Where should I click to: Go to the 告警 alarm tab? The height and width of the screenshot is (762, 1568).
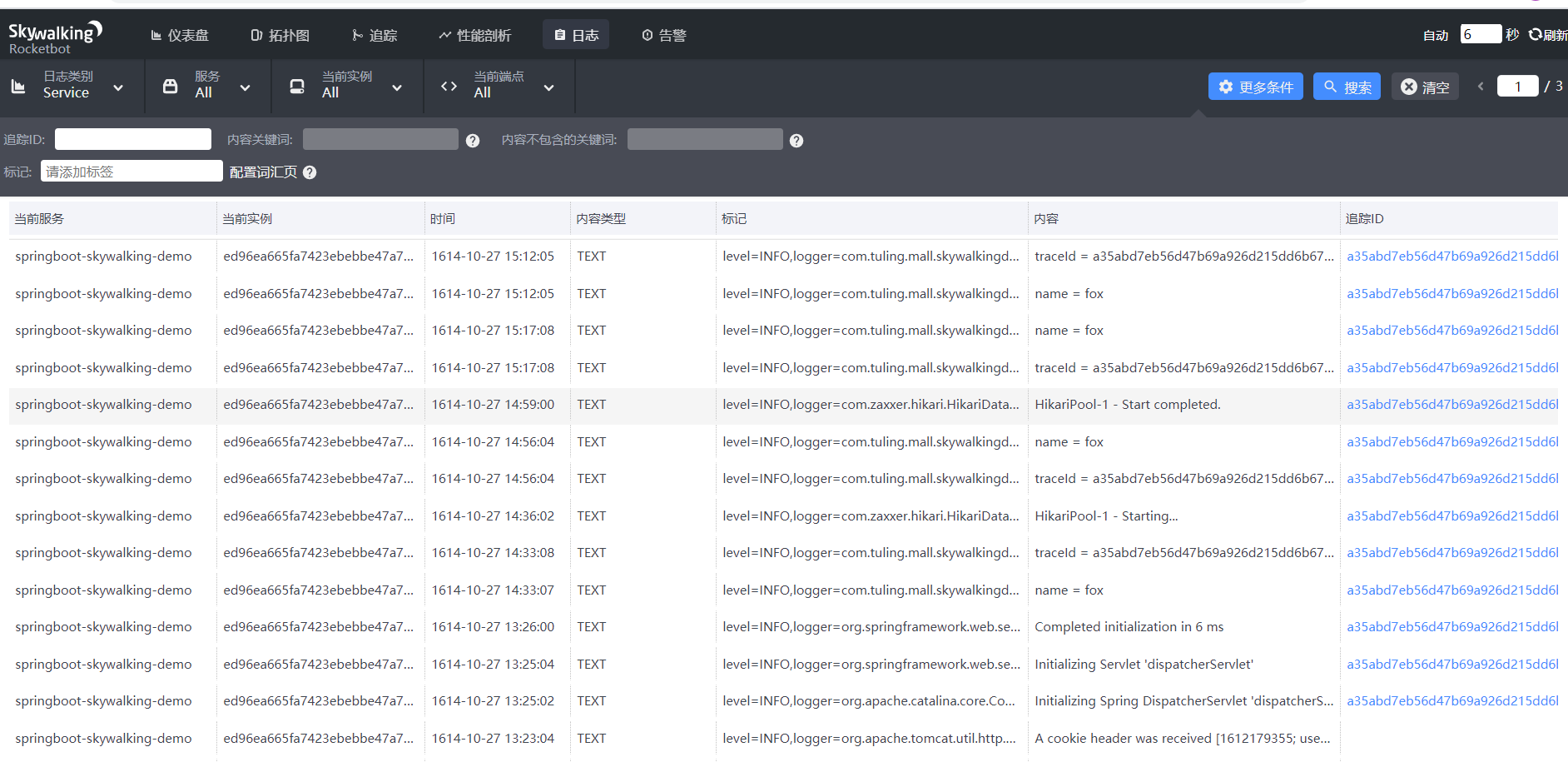664,35
